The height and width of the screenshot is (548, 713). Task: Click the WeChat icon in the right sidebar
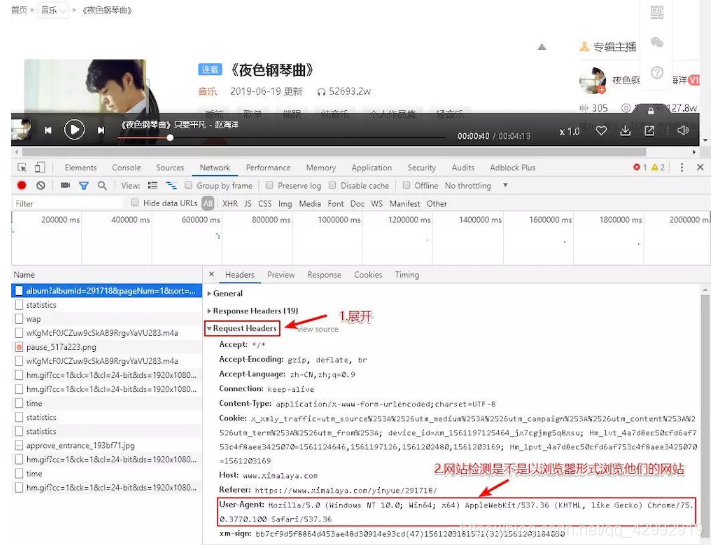click(x=657, y=42)
